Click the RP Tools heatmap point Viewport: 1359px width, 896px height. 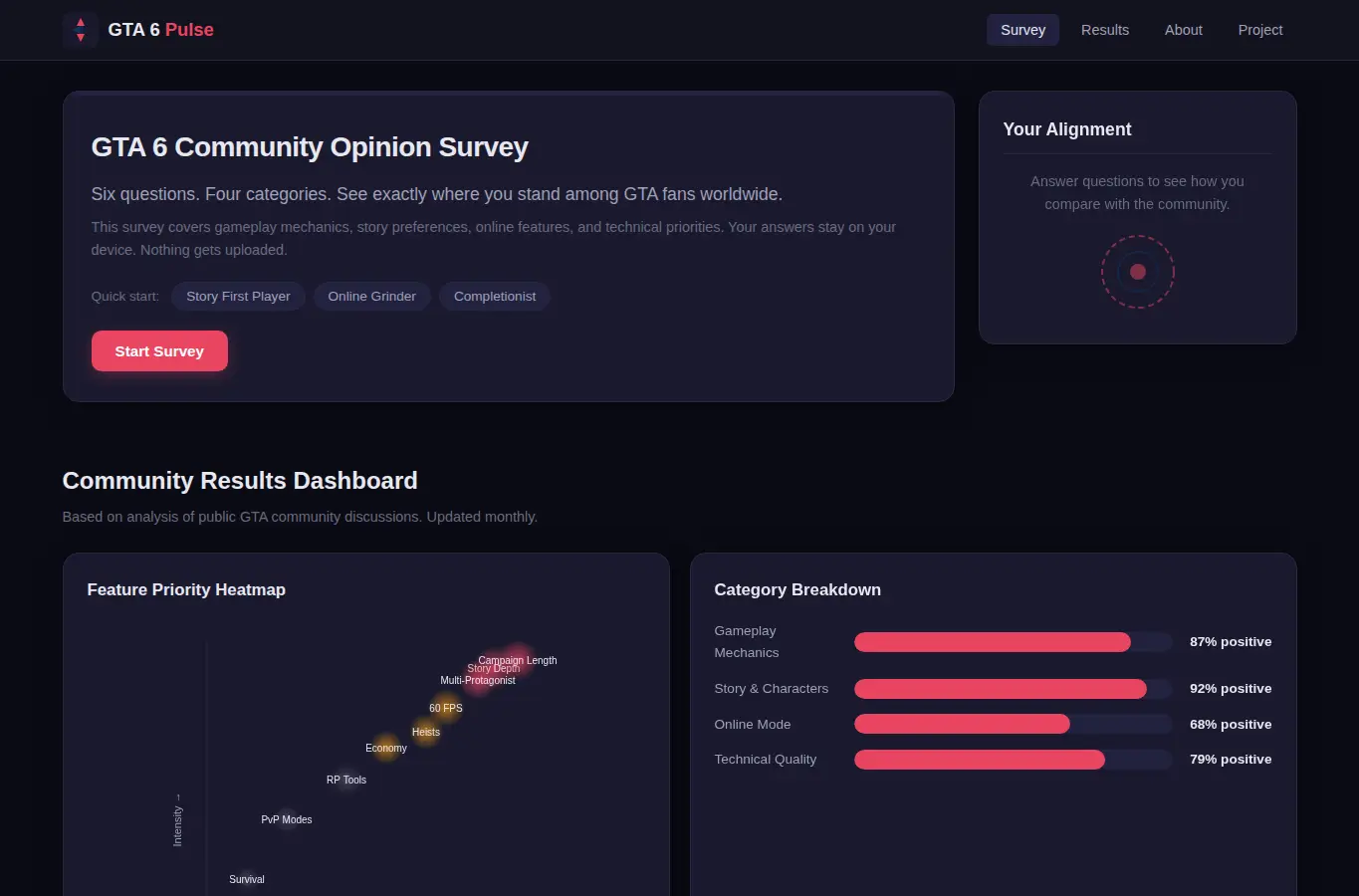tap(346, 780)
